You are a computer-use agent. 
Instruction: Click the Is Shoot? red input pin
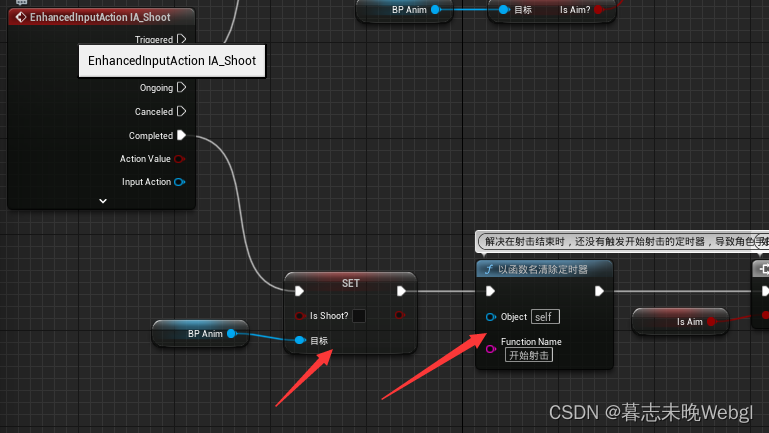pos(300,316)
